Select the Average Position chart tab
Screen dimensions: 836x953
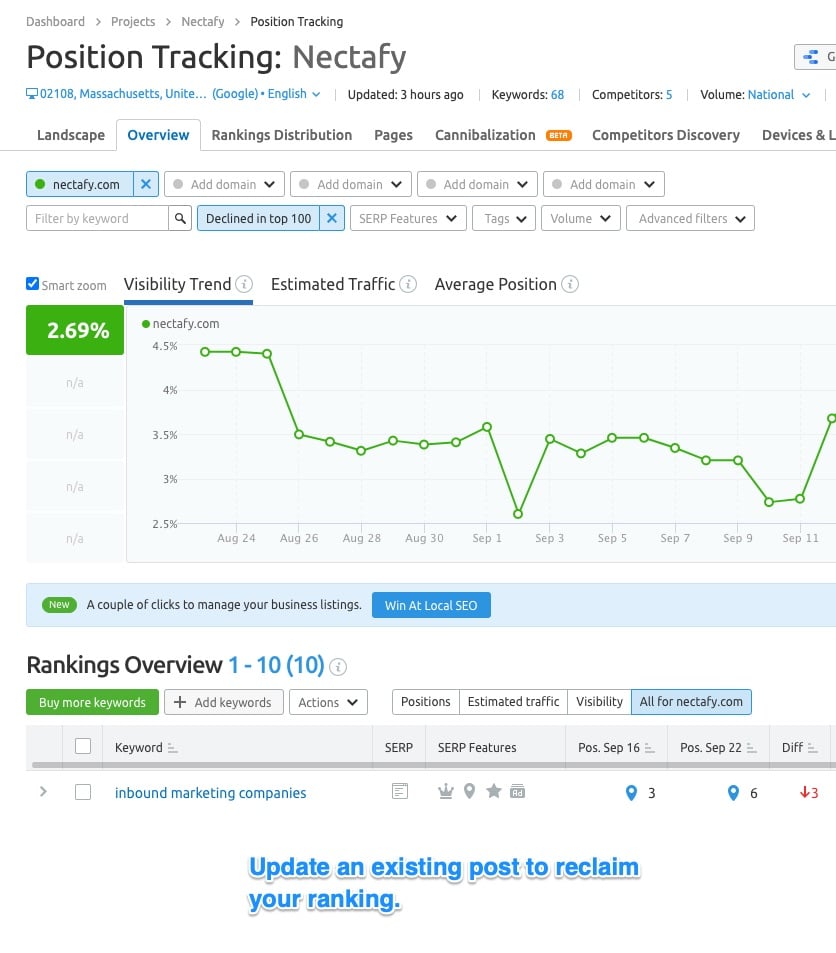click(x=496, y=284)
